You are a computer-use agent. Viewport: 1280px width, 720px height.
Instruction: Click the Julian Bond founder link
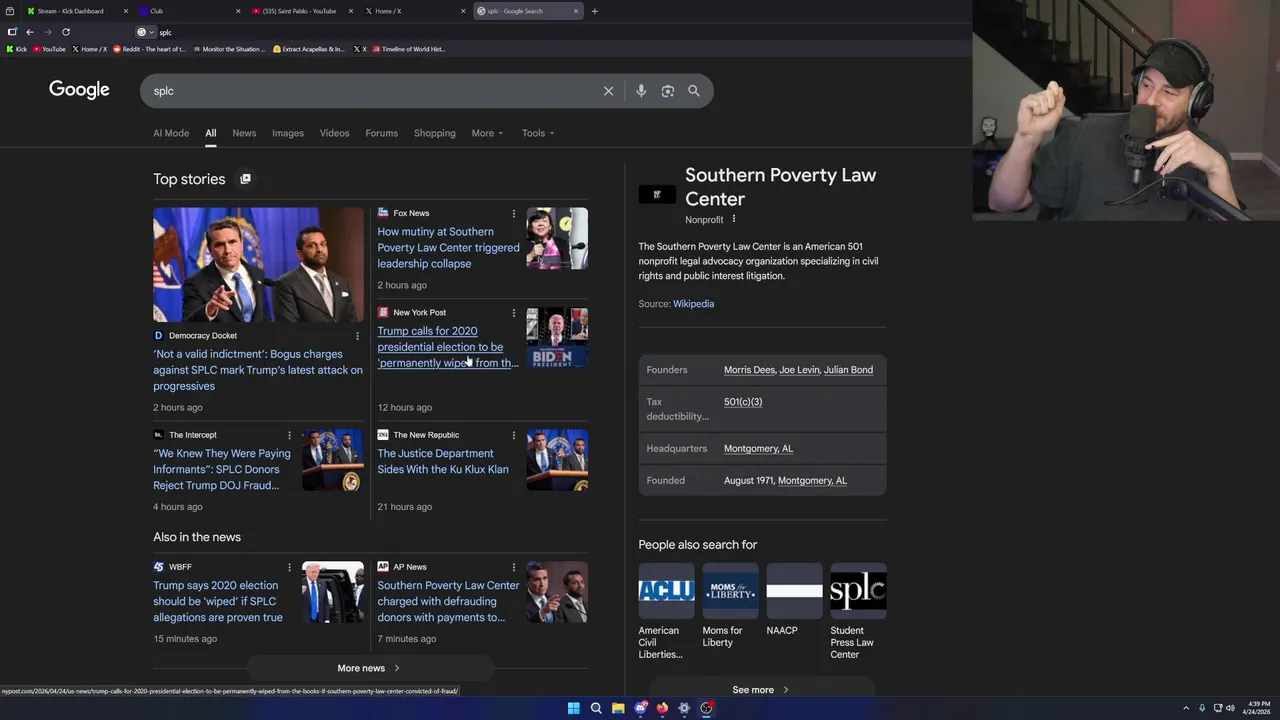pyautogui.click(x=848, y=370)
